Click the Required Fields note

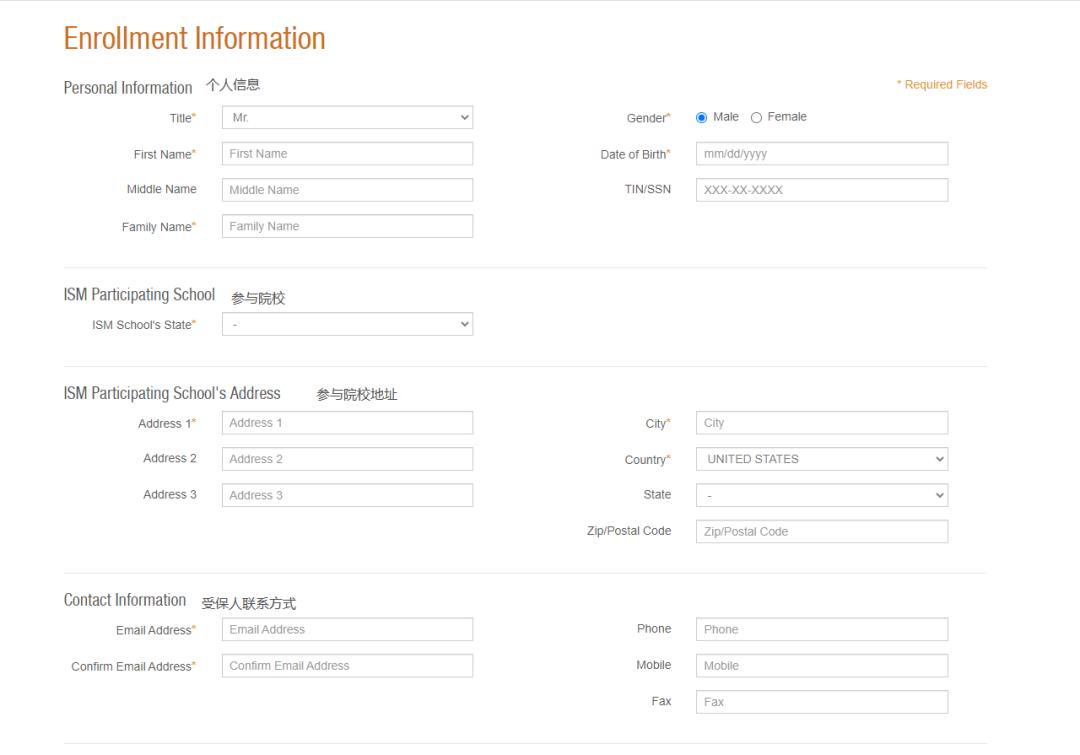[942, 85]
